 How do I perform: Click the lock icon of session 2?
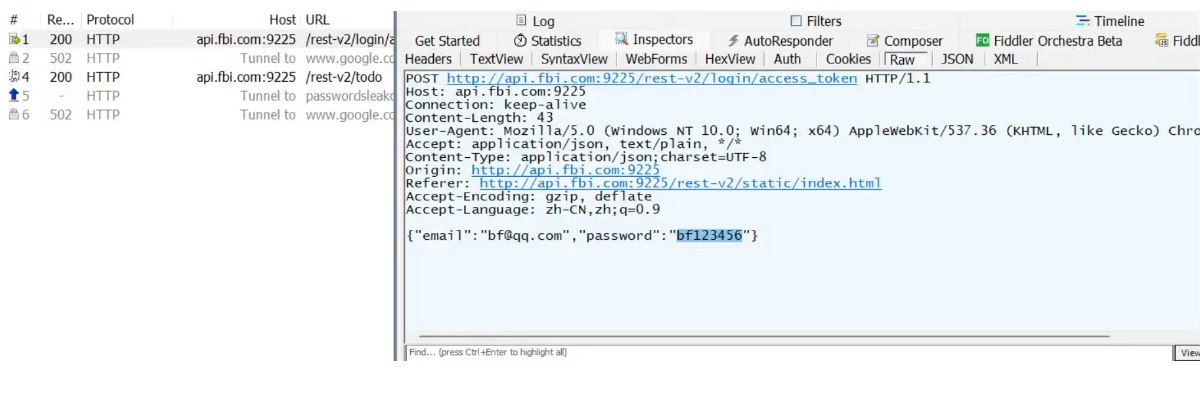click(x=14, y=58)
